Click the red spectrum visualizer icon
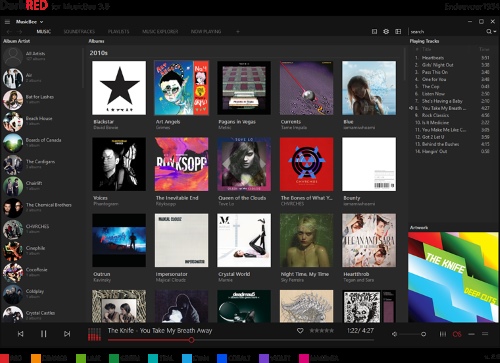 click(94, 334)
